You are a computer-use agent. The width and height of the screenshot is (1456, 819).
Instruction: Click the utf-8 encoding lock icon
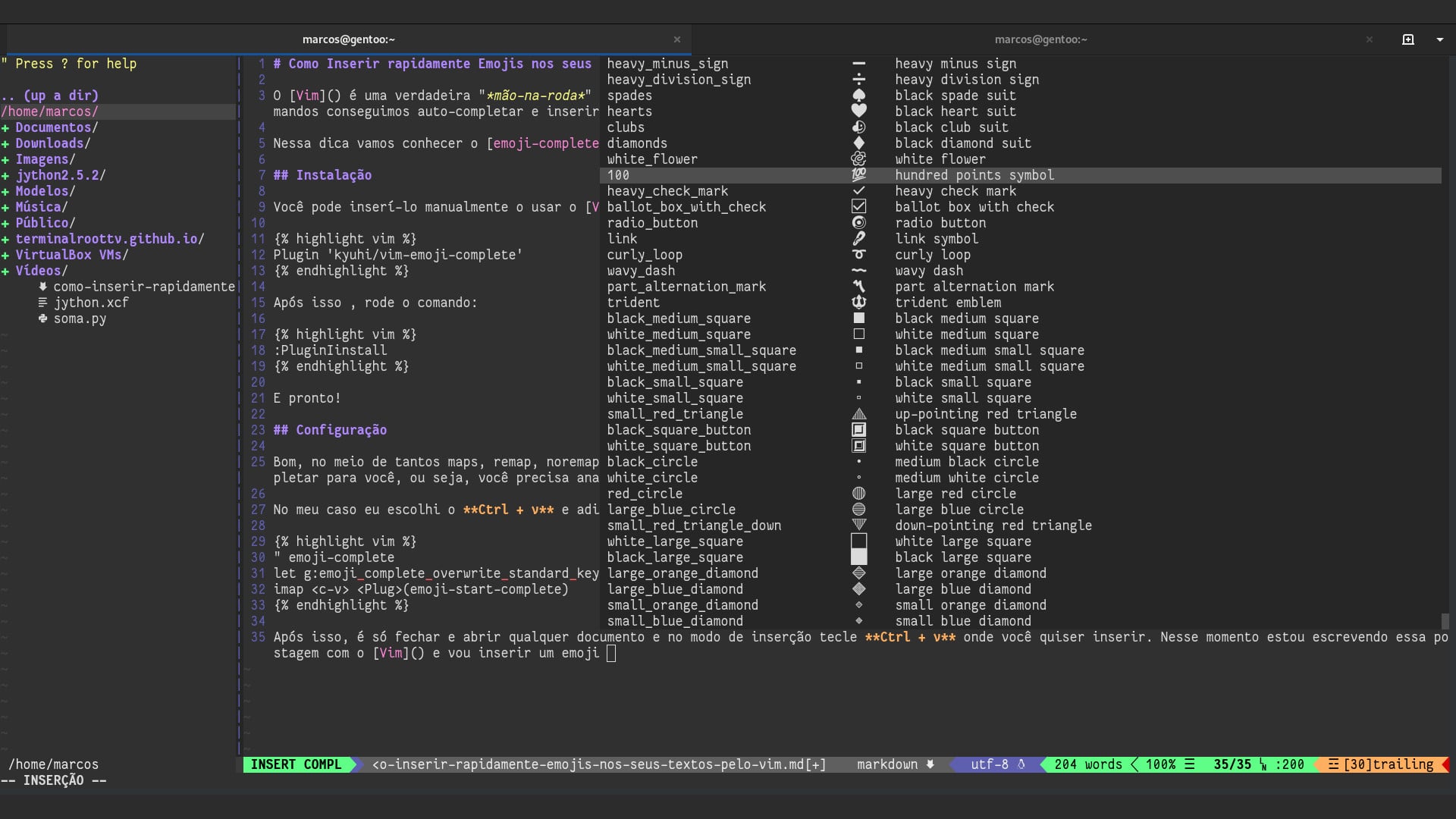point(1025,764)
